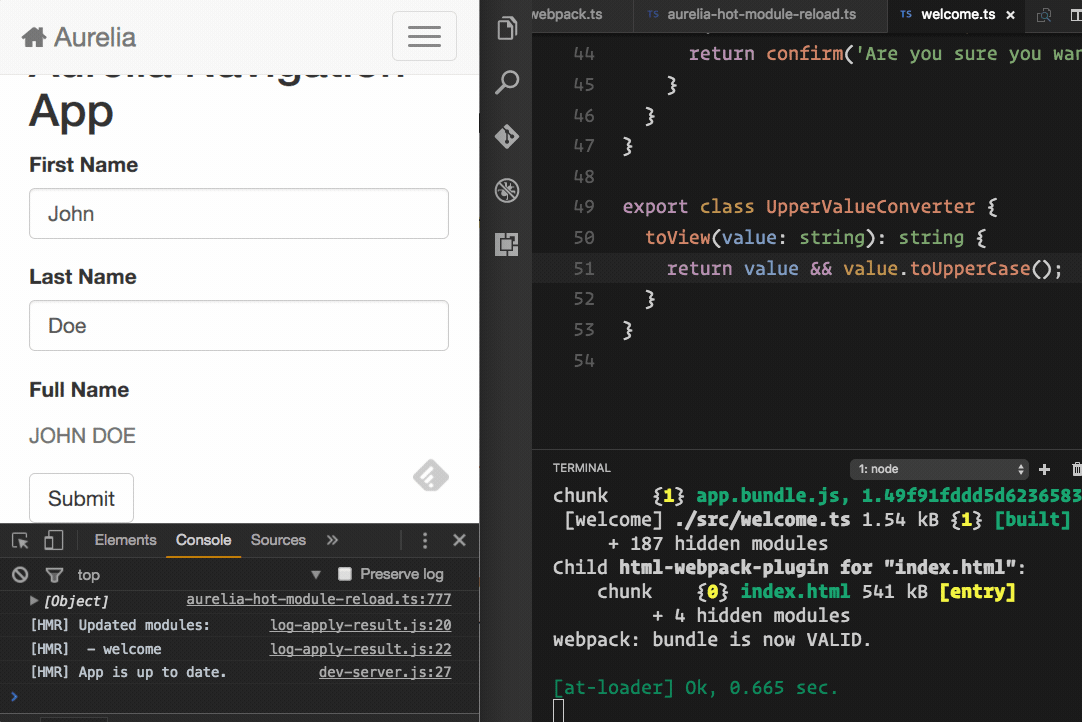Screen dimensions: 1082x722
Task: Click the 'index.html' chunk name in terminal
Action: pyautogui.click(x=795, y=592)
